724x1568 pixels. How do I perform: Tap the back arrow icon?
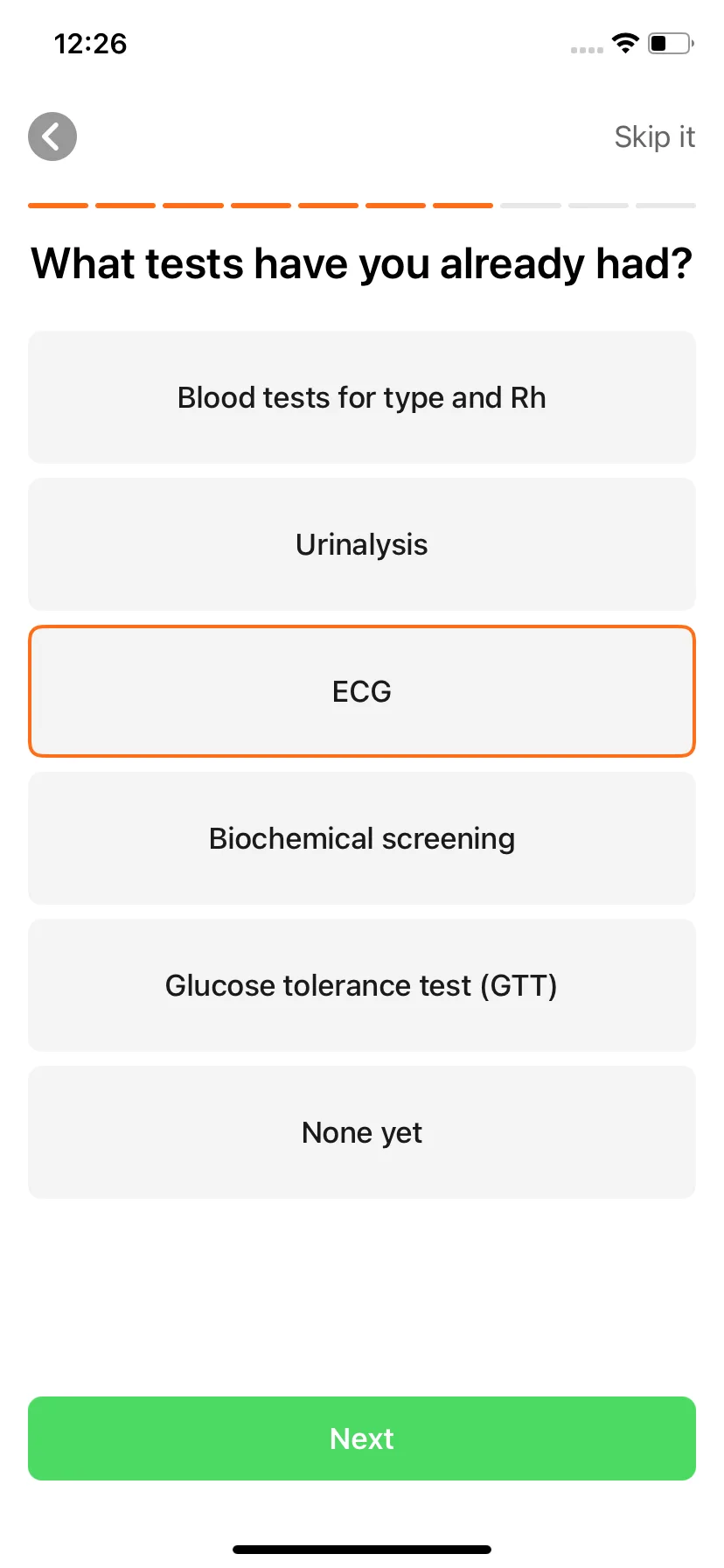52,136
